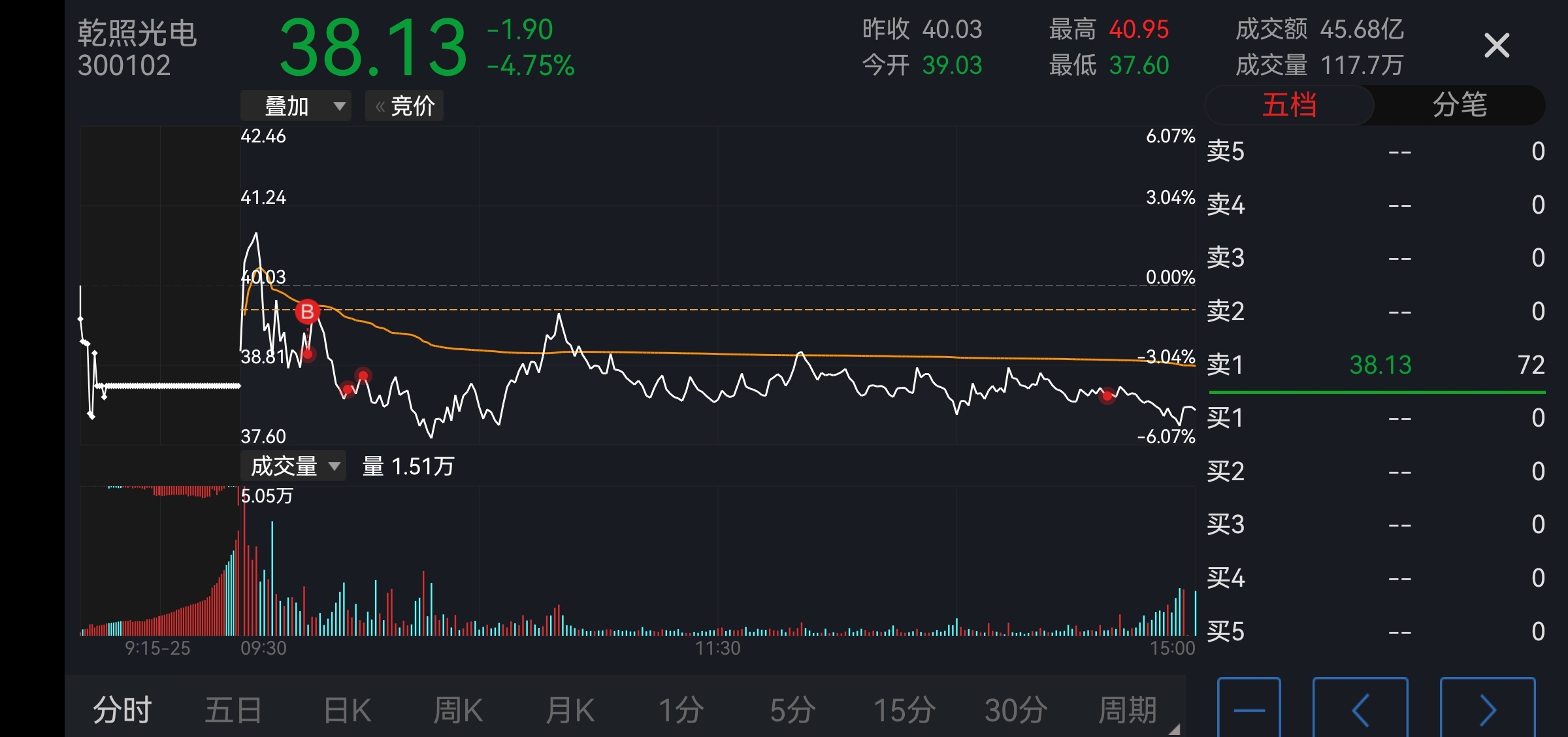This screenshot has height=737, width=1568.
Task: Open the 叠加 overlay dropdown
Action: (x=296, y=106)
